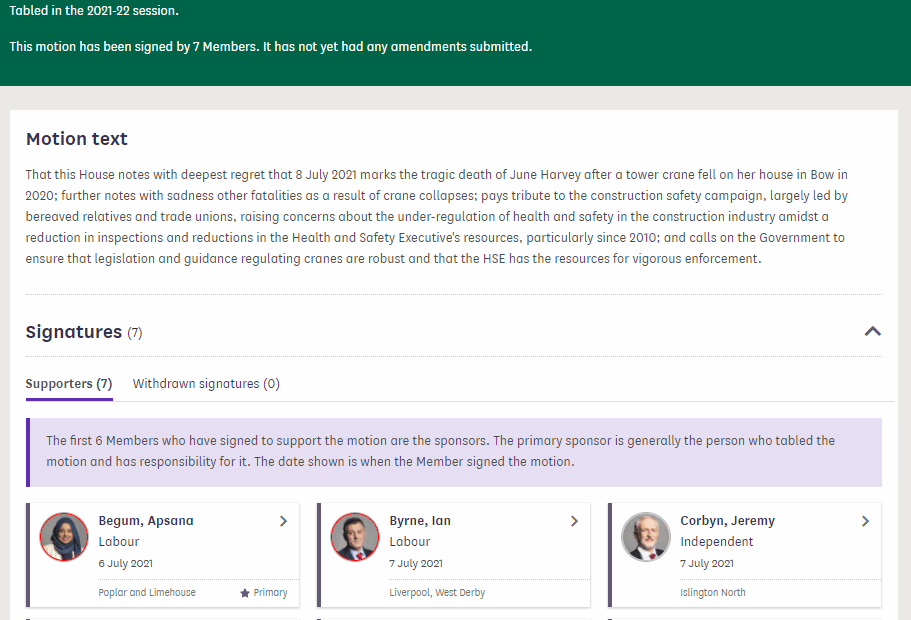The width and height of the screenshot is (911, 620).
Task: Switch to Withdrawn signatures tab
Action: [206, 384]
